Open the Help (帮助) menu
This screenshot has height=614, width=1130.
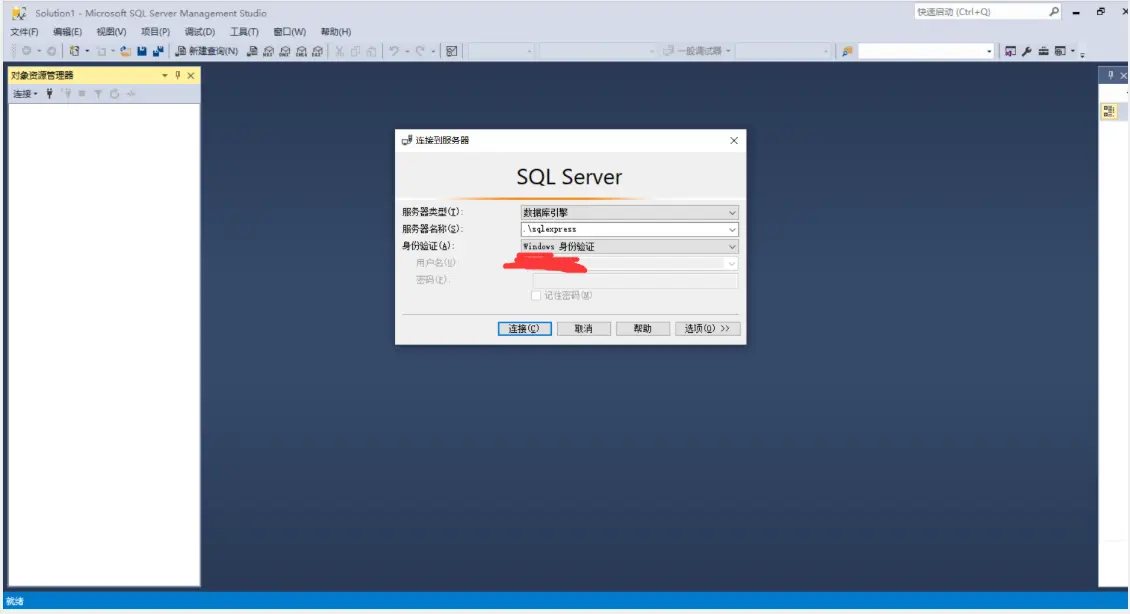[x=336, y=32]
